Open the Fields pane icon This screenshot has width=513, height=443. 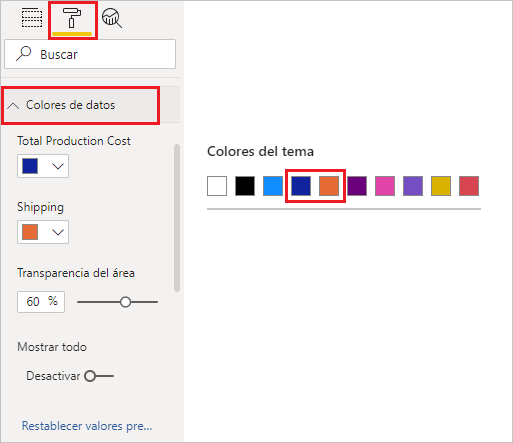pyautogui.click(x=32, y=18)
